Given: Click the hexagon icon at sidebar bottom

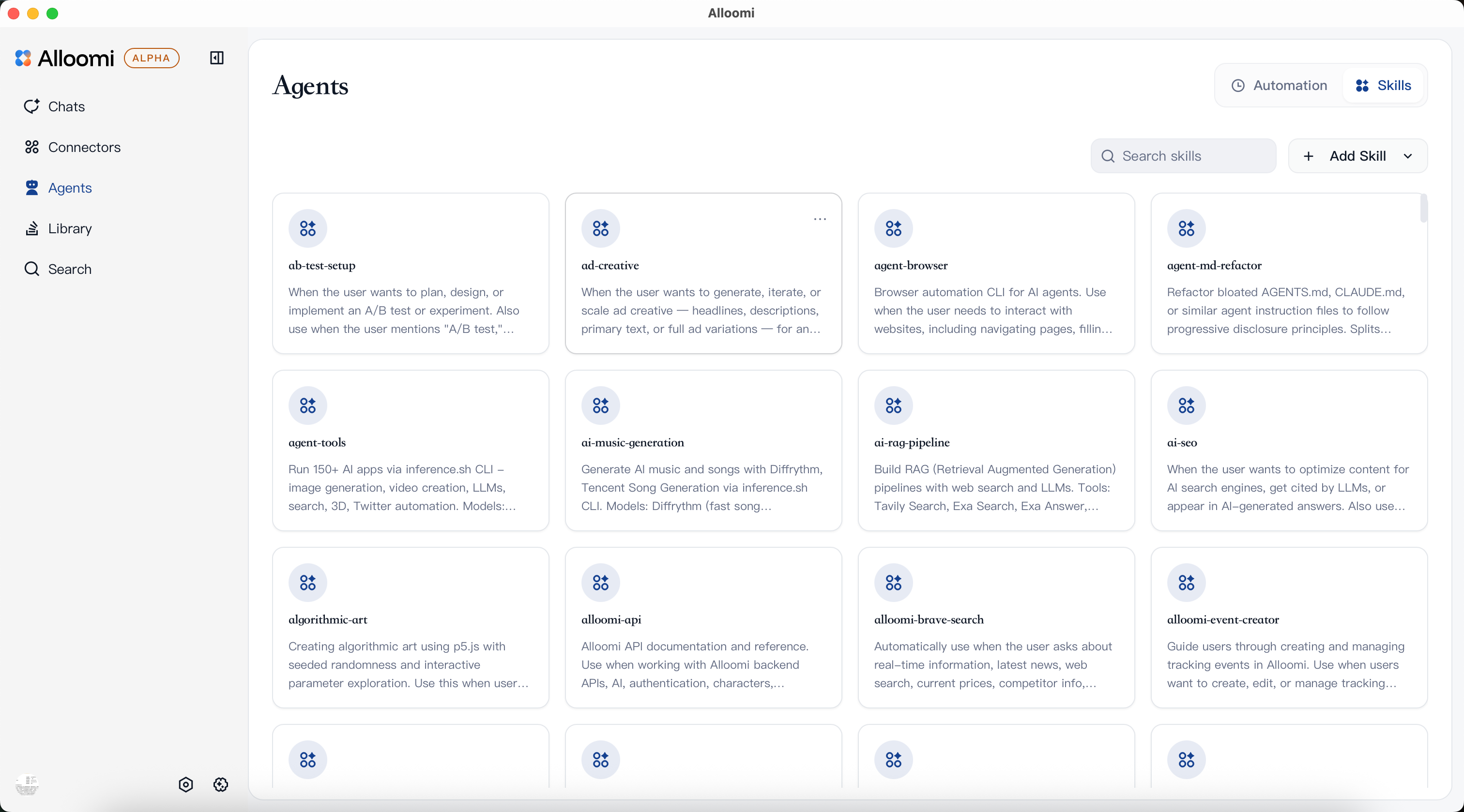Looking at the screenshot, I should click(186, 785).
